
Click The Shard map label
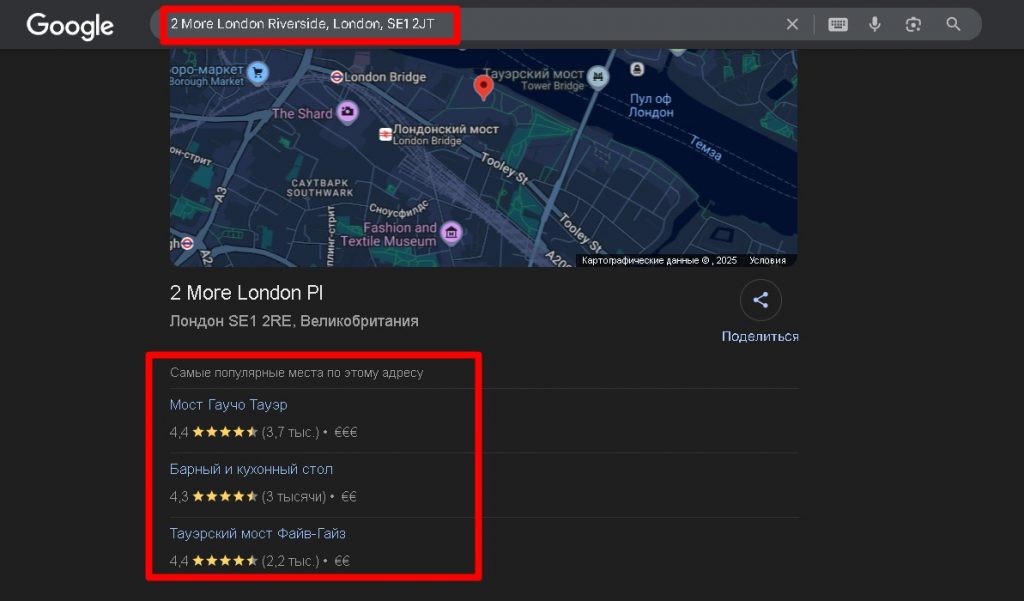coord(302,114)
